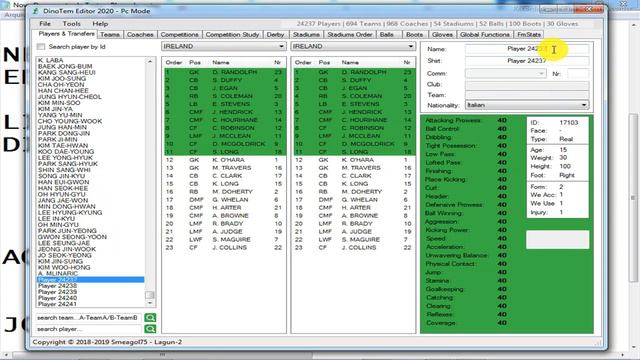Image resolution: width=640 pixels, height=360 pixels.
Task: Click the Nr input field
Action: pos(578,73)
